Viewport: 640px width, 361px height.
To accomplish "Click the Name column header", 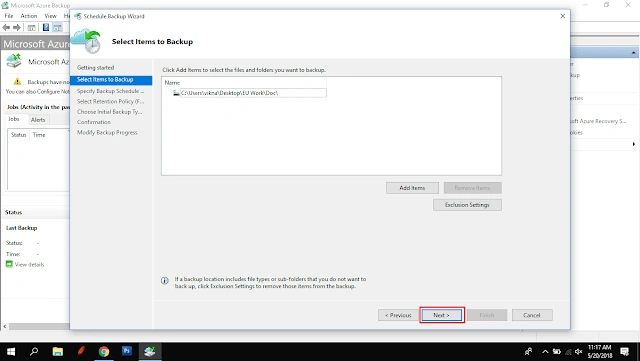I will click(172, 82).
